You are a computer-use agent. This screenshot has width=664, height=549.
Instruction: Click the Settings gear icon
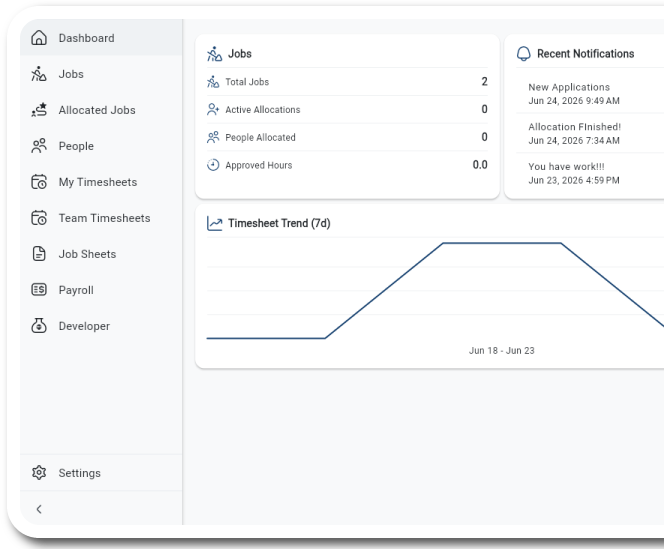[x=39, y=472]
